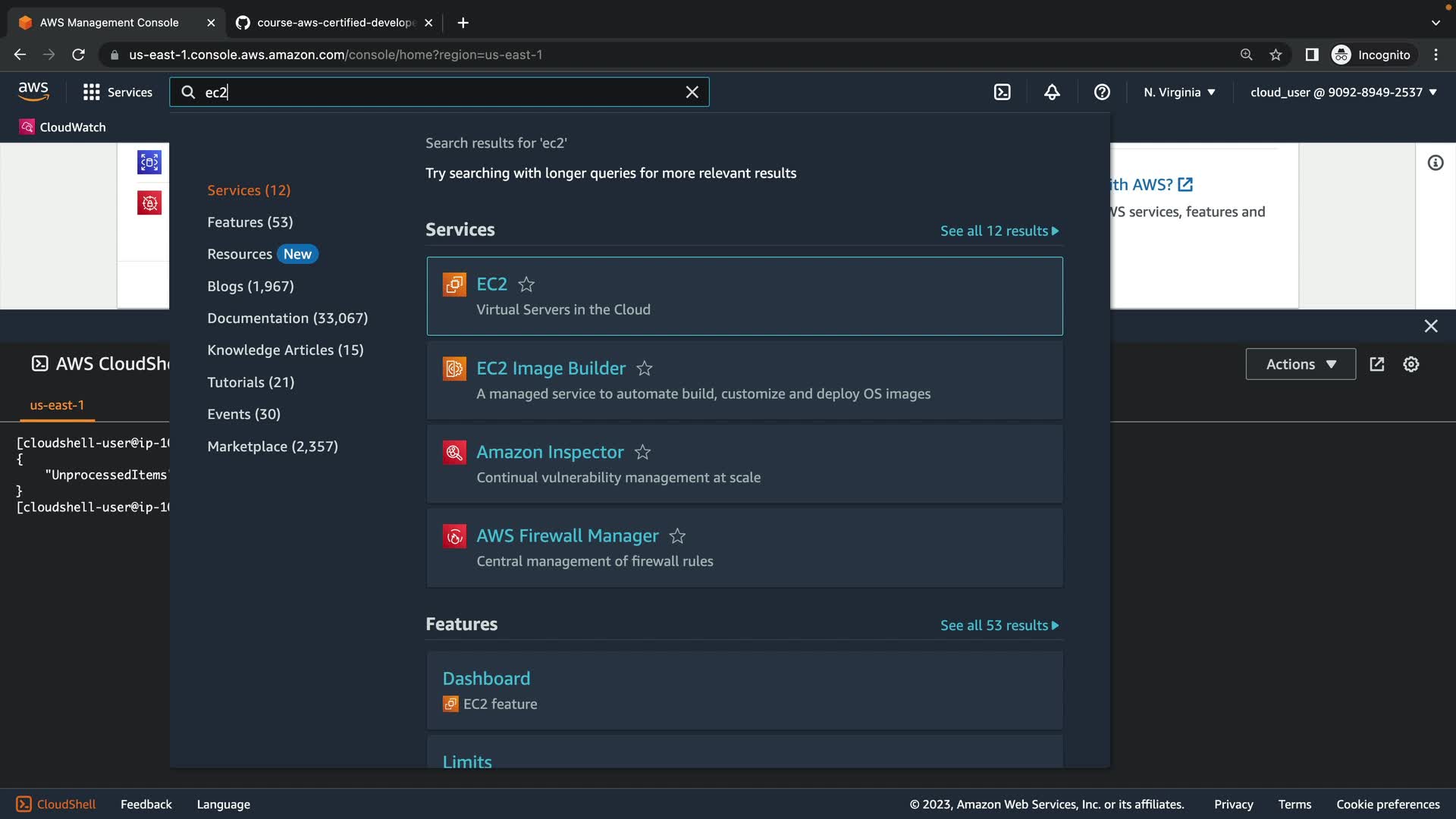Open the notifications bell

click(x=1052, y=92)
